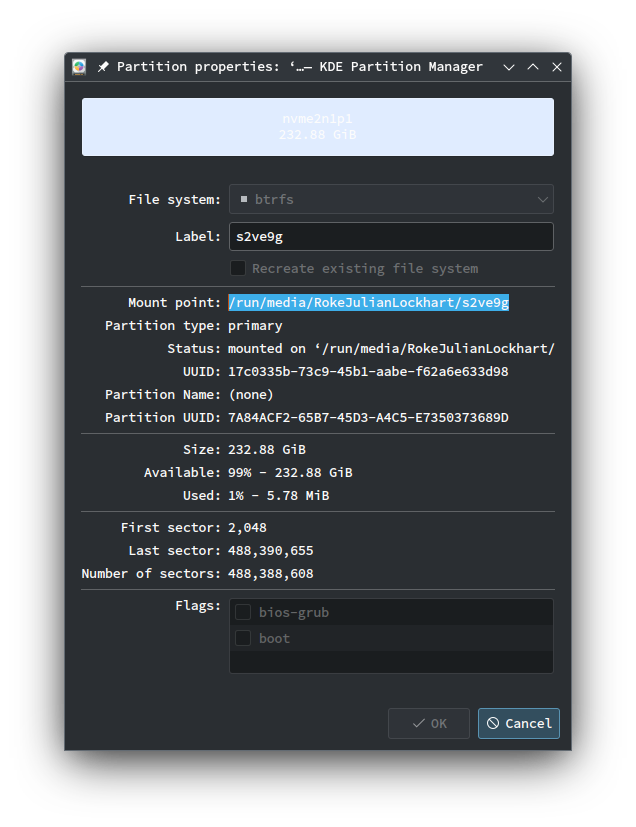Minimize the Partition properties dialog
Image resolution: width=636 pixels, height=827 pixels.
(x=509, y=67)
